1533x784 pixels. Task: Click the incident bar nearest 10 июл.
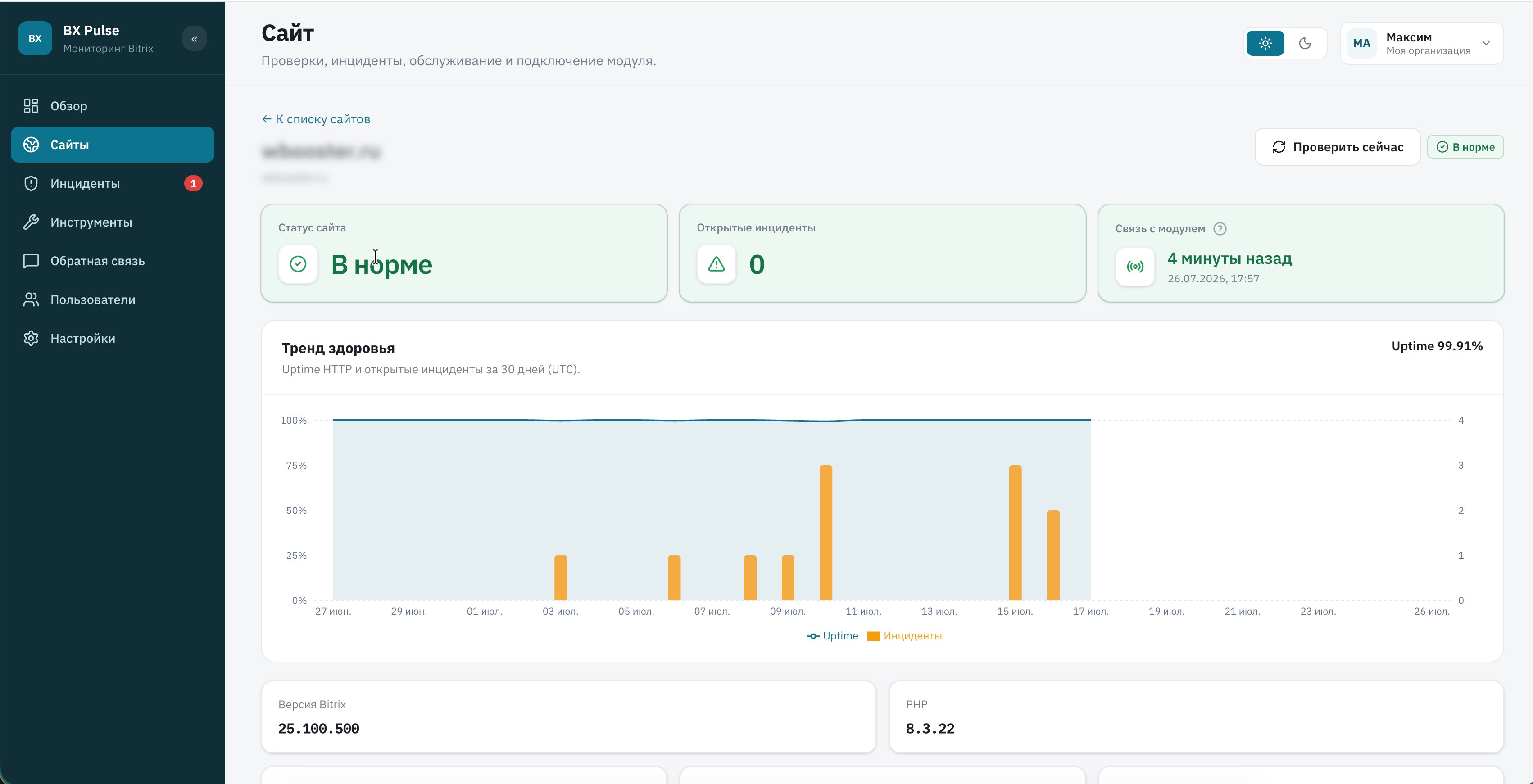pyautogui.click(x=825, y=532)
